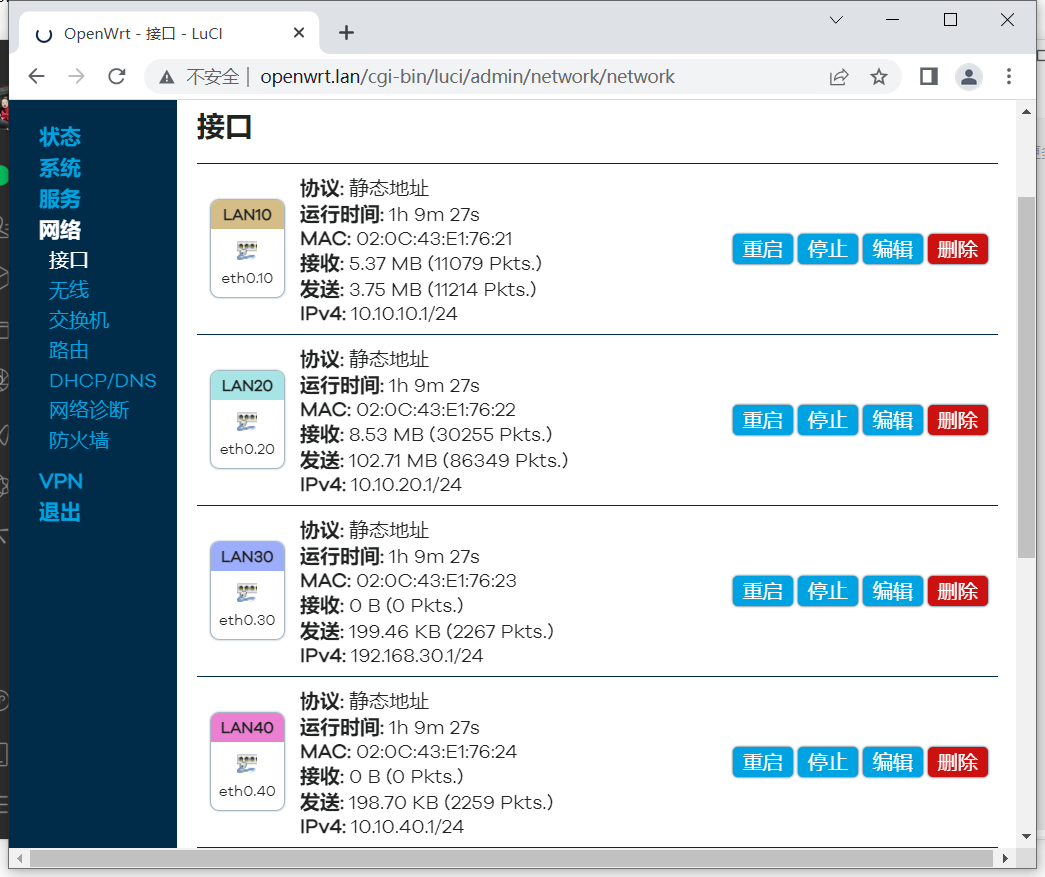Open the Chrome three-dot menu
The height and width of the screenshot is (877, 1045).
click(1009, 76)
